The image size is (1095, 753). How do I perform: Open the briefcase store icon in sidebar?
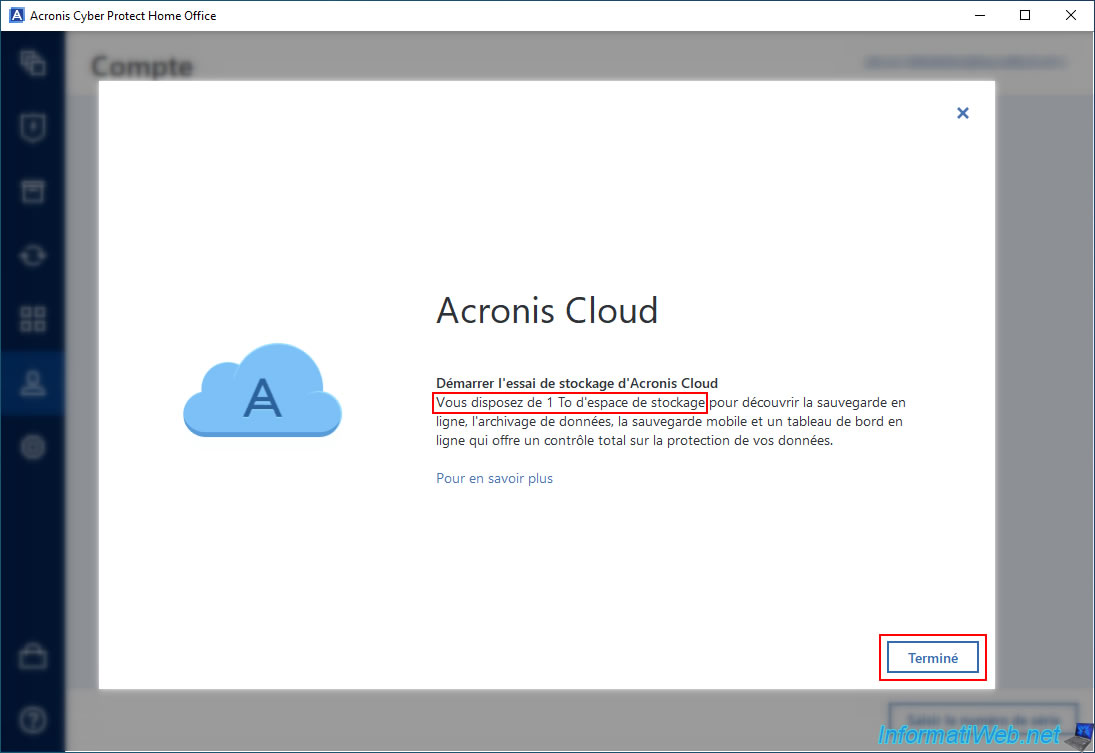(x=33, y=656)
